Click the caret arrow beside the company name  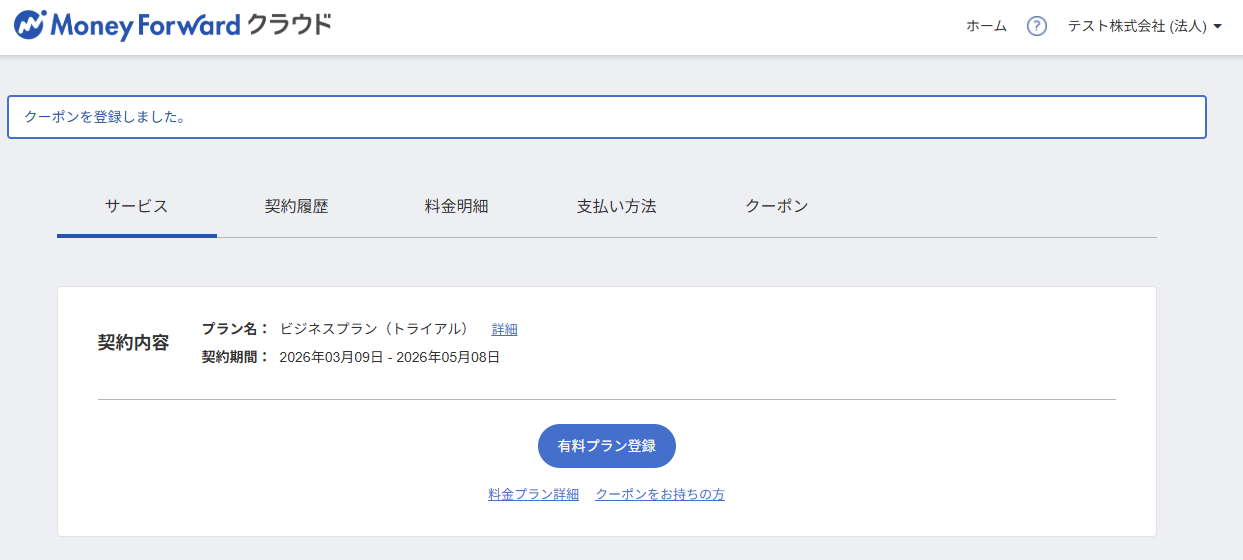pyautogui.click(x=1217, y=27)
